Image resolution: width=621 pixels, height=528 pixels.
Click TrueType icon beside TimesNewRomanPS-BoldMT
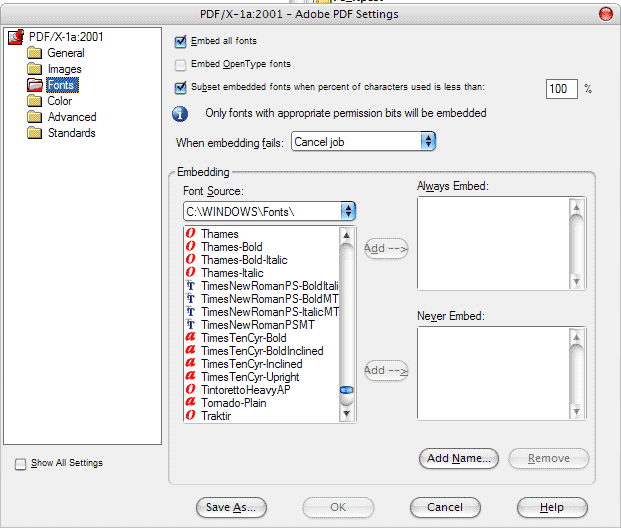190,298
